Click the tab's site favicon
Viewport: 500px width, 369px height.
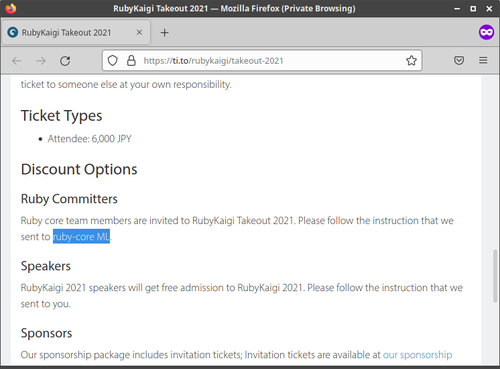pos(13,32)
